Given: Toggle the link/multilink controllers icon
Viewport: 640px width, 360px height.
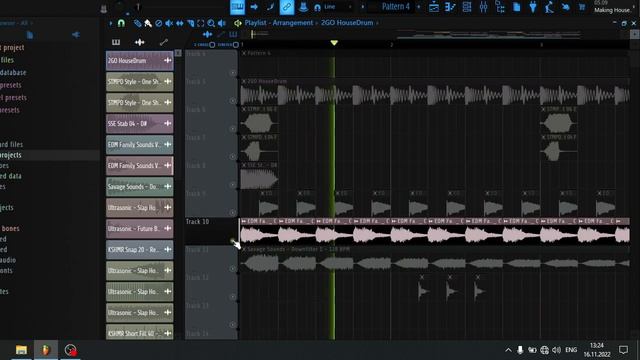Looking at the screenshot, I should (x=287, y=7).
